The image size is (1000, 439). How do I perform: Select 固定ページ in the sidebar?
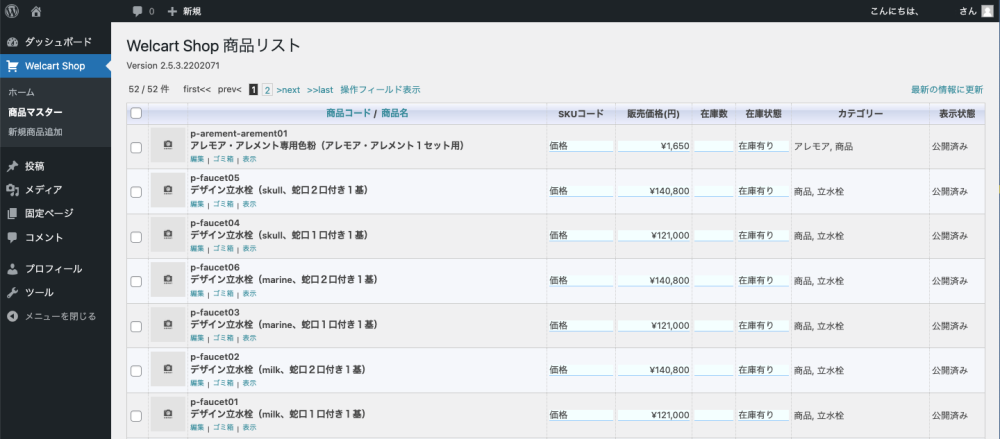[x=49, y=214]
